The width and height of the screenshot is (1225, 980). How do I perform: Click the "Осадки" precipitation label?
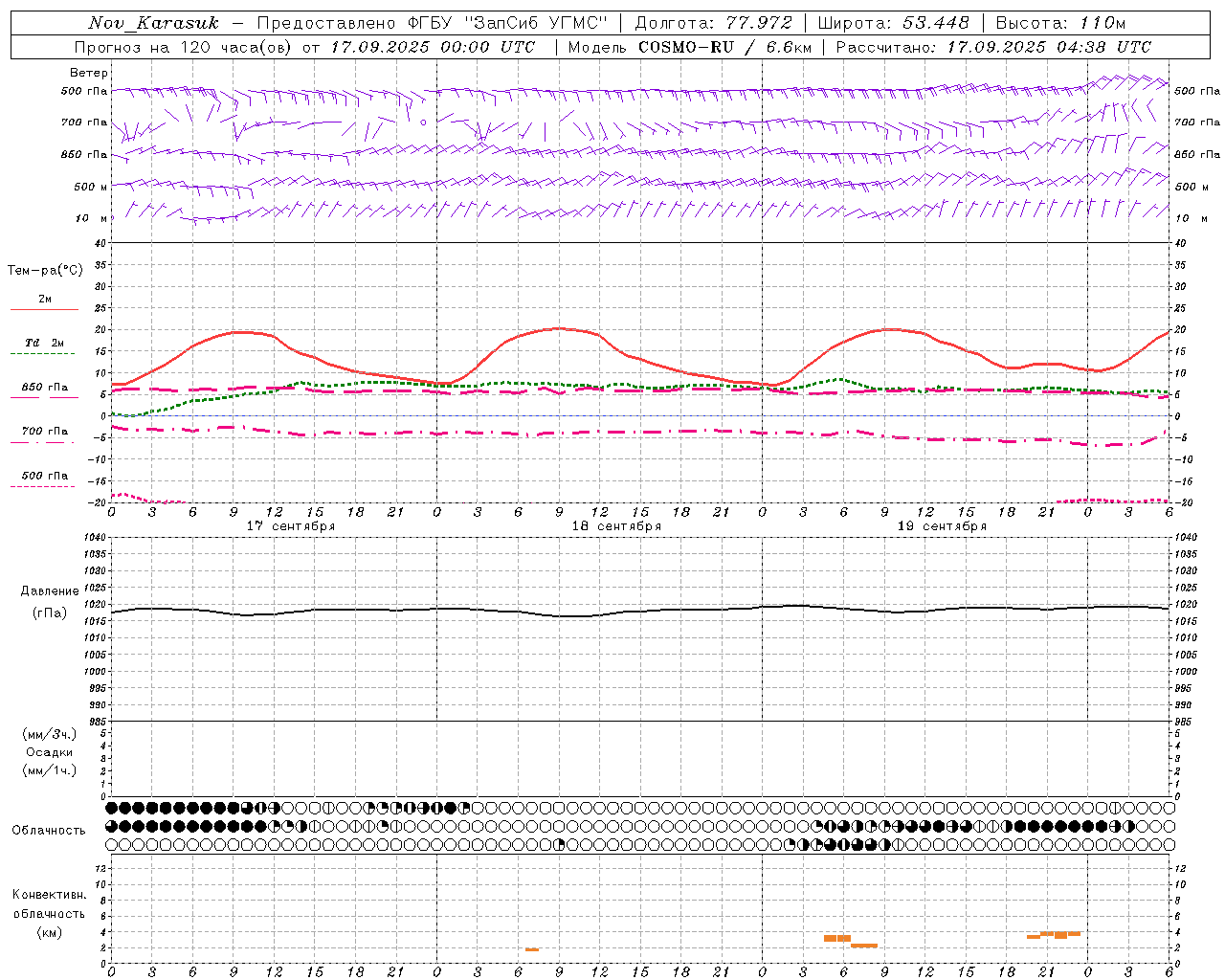(50, 752)
